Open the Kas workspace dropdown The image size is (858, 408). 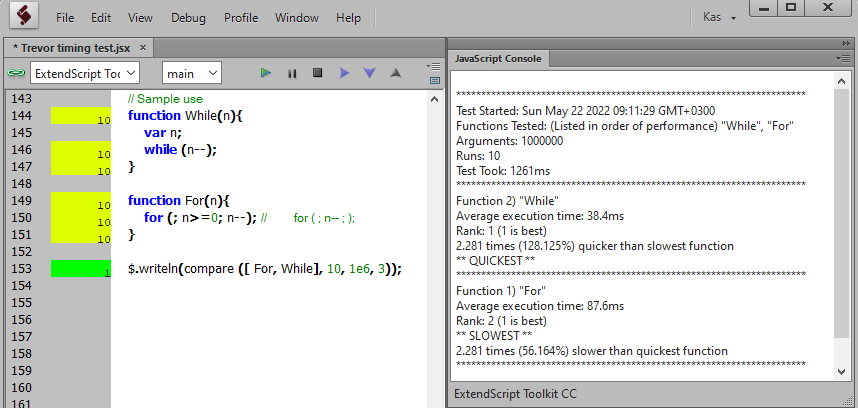(x=720, y=18)
